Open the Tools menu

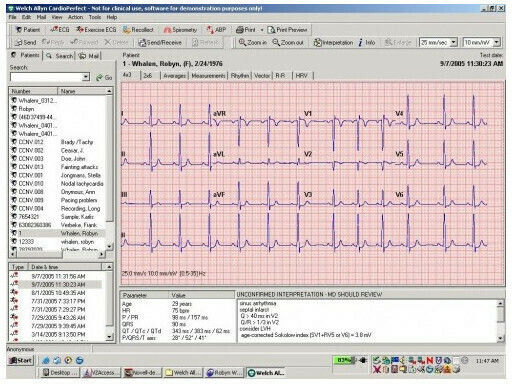95,17
